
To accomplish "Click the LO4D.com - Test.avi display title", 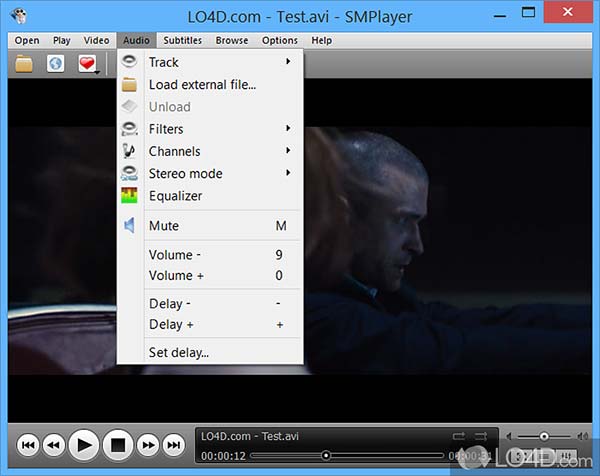I will [x=250, y=436].
